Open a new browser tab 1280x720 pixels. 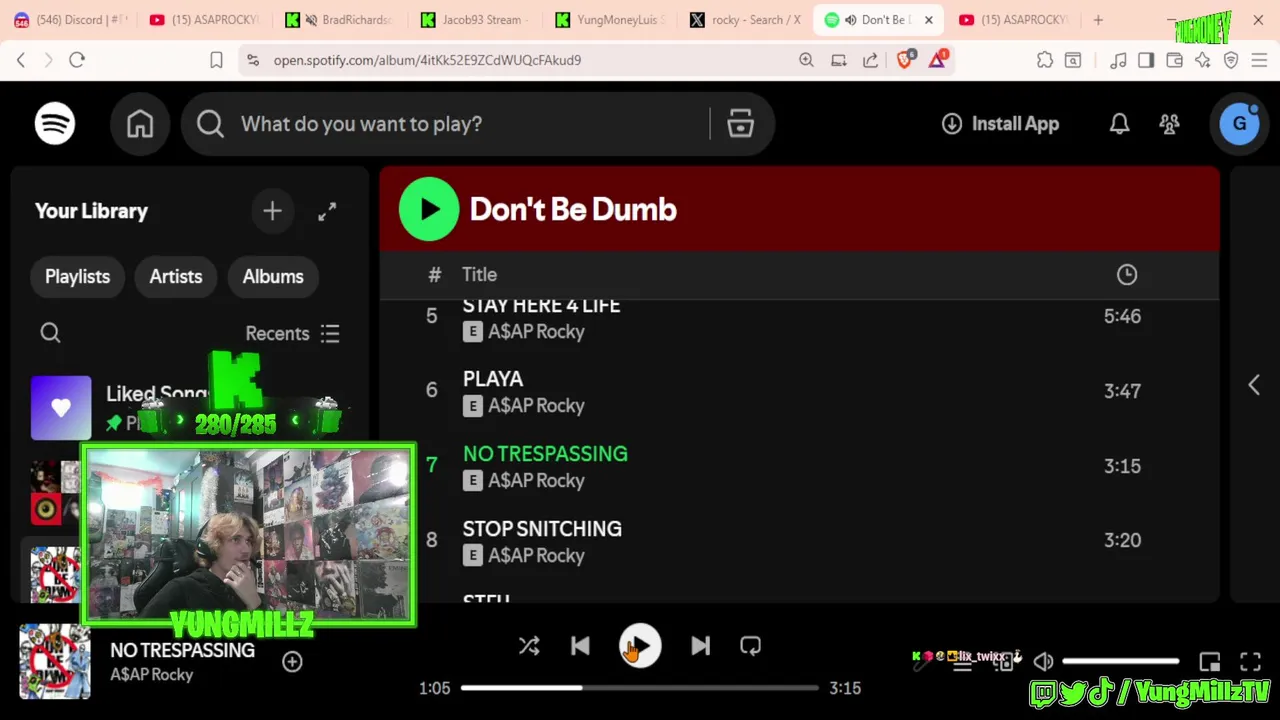[1098, 20]
